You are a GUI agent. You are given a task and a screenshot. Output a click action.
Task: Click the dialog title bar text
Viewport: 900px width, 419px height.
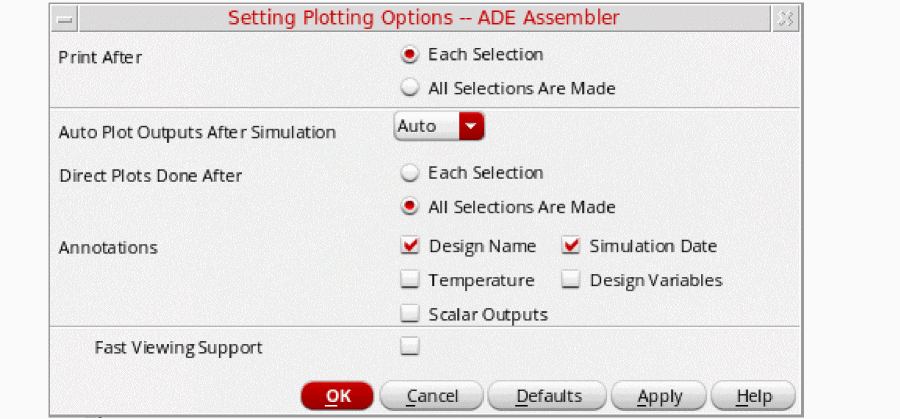click(x=423, y=18)
